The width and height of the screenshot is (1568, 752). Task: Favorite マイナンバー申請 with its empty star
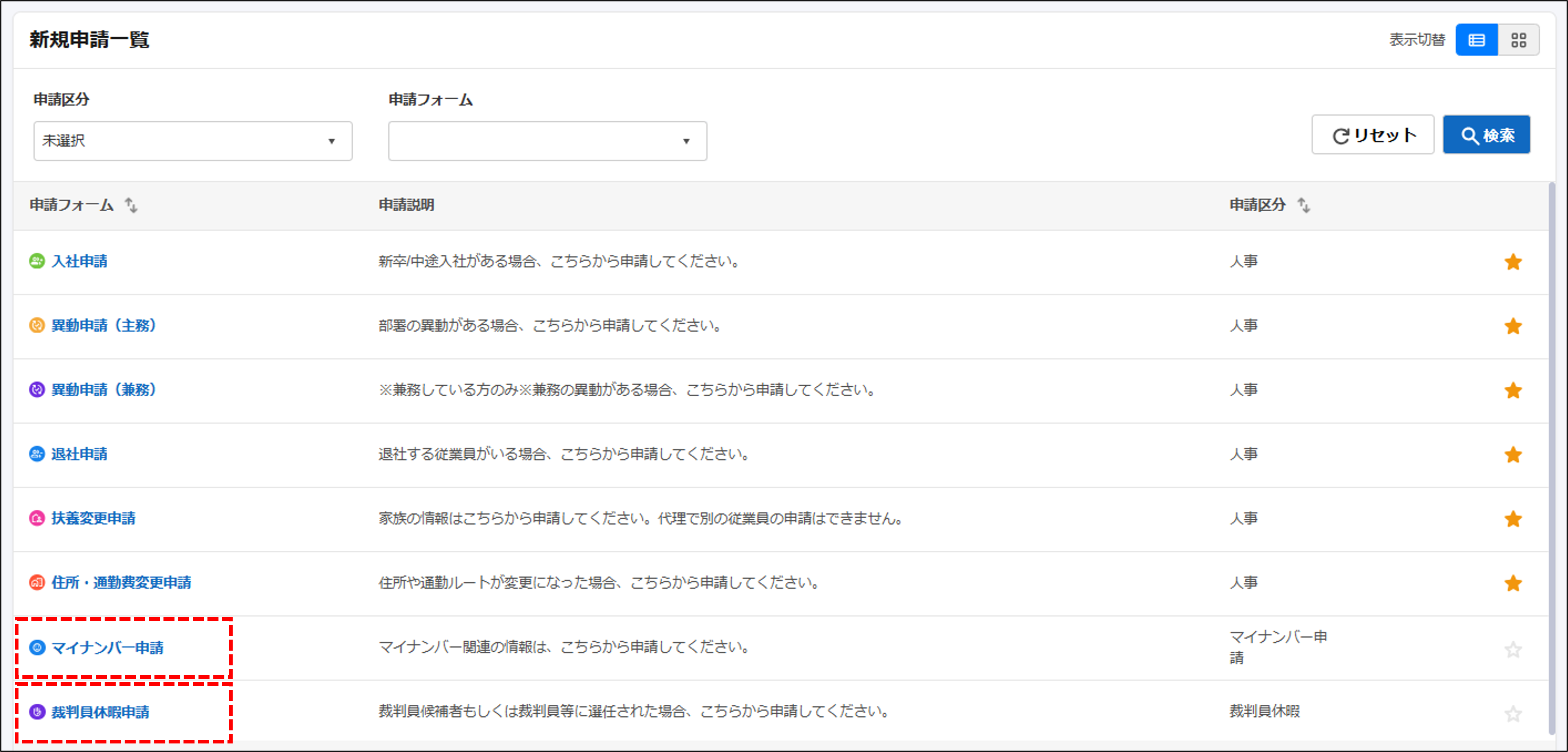1513,650
